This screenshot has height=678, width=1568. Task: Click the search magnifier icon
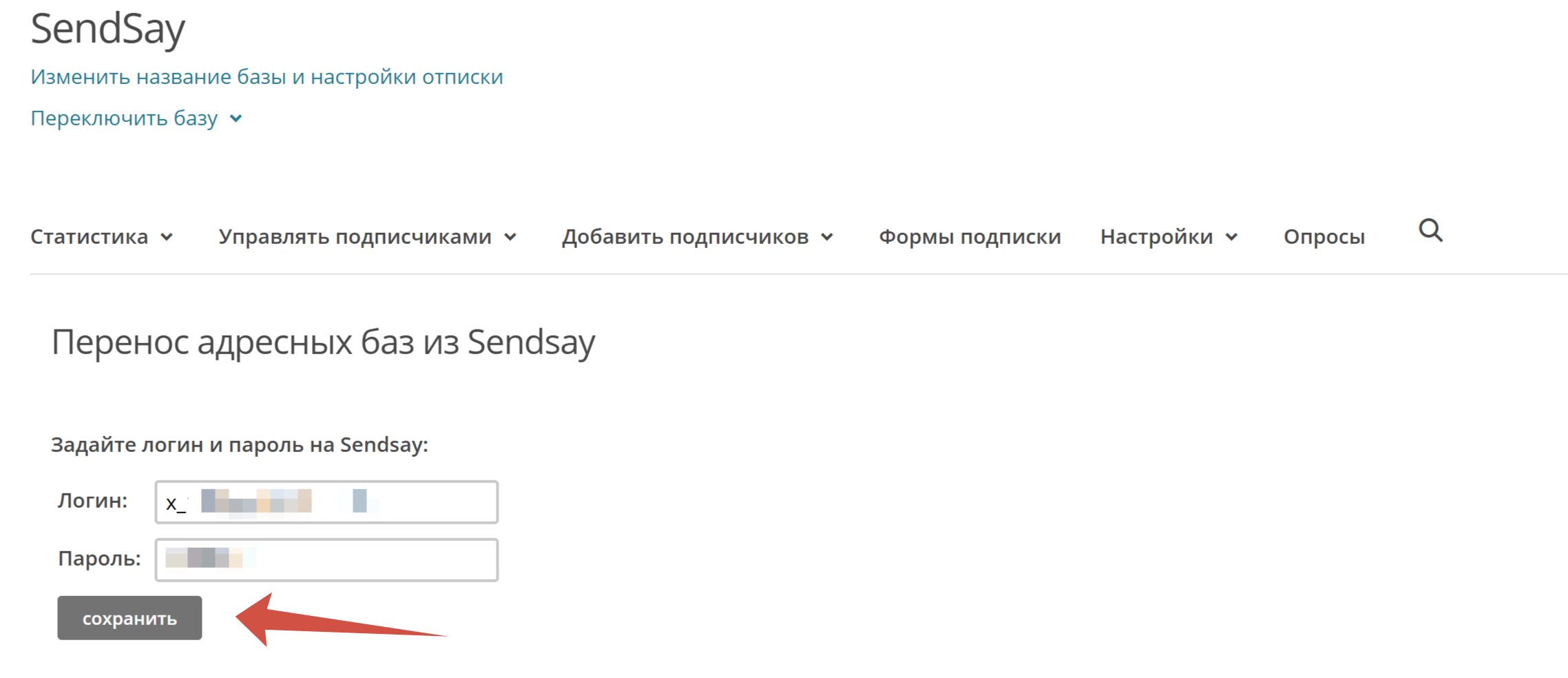point(1430,230)
